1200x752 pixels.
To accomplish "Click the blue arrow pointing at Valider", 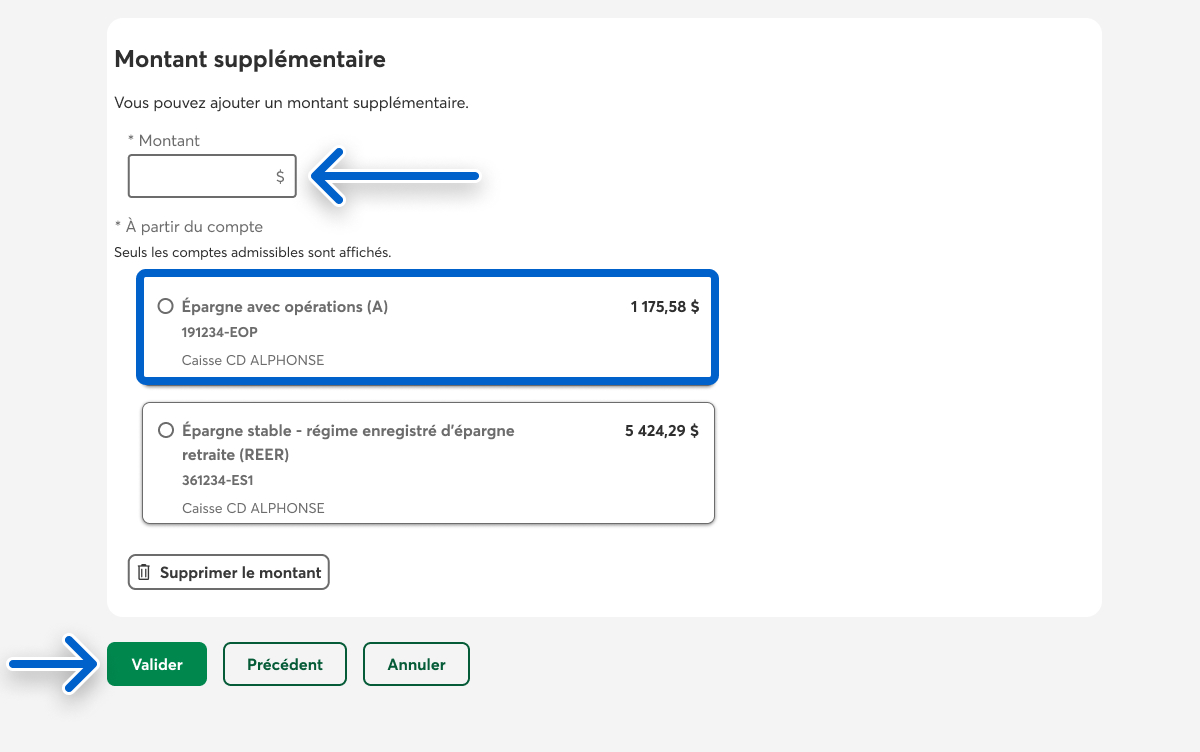I will (x=55, y=664).
